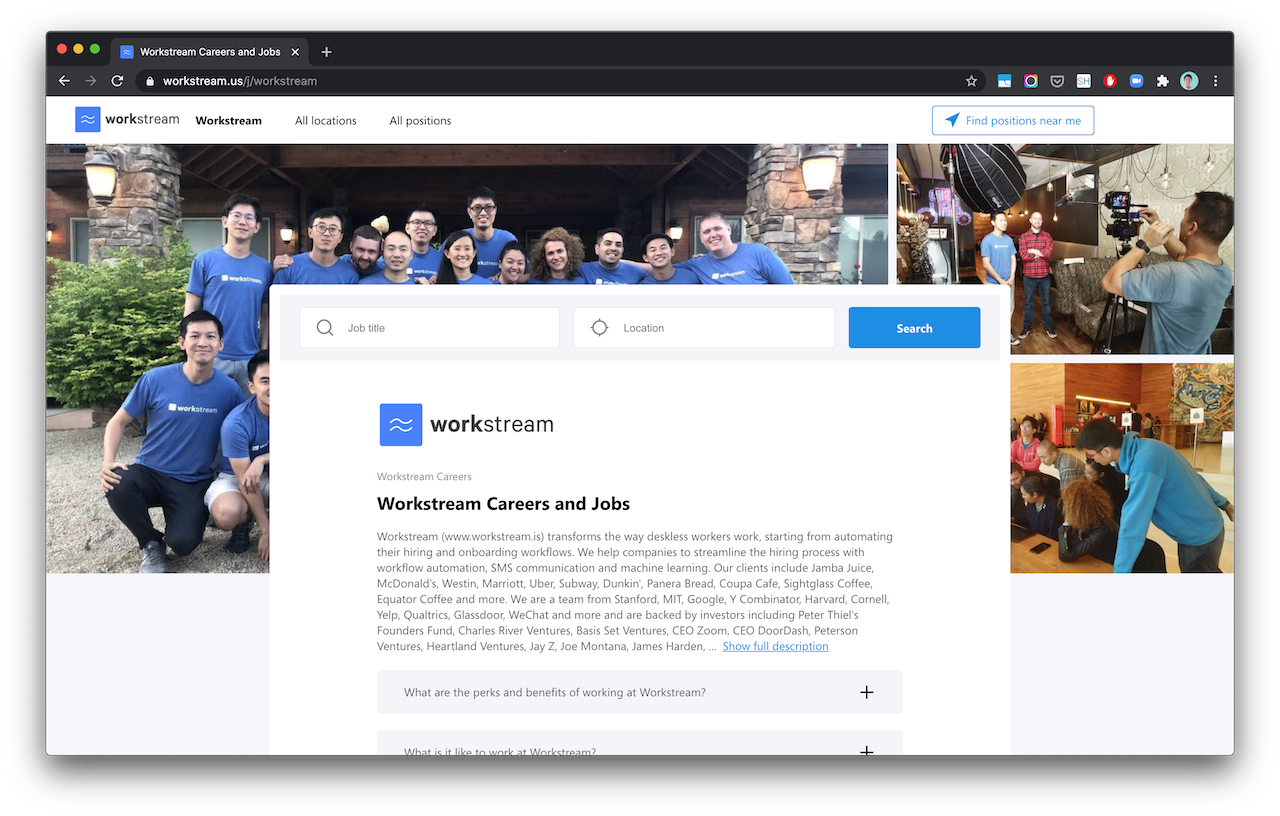Reload the Workstream careers page
The width and height of the screenshot is (1280, 816).
117,81
